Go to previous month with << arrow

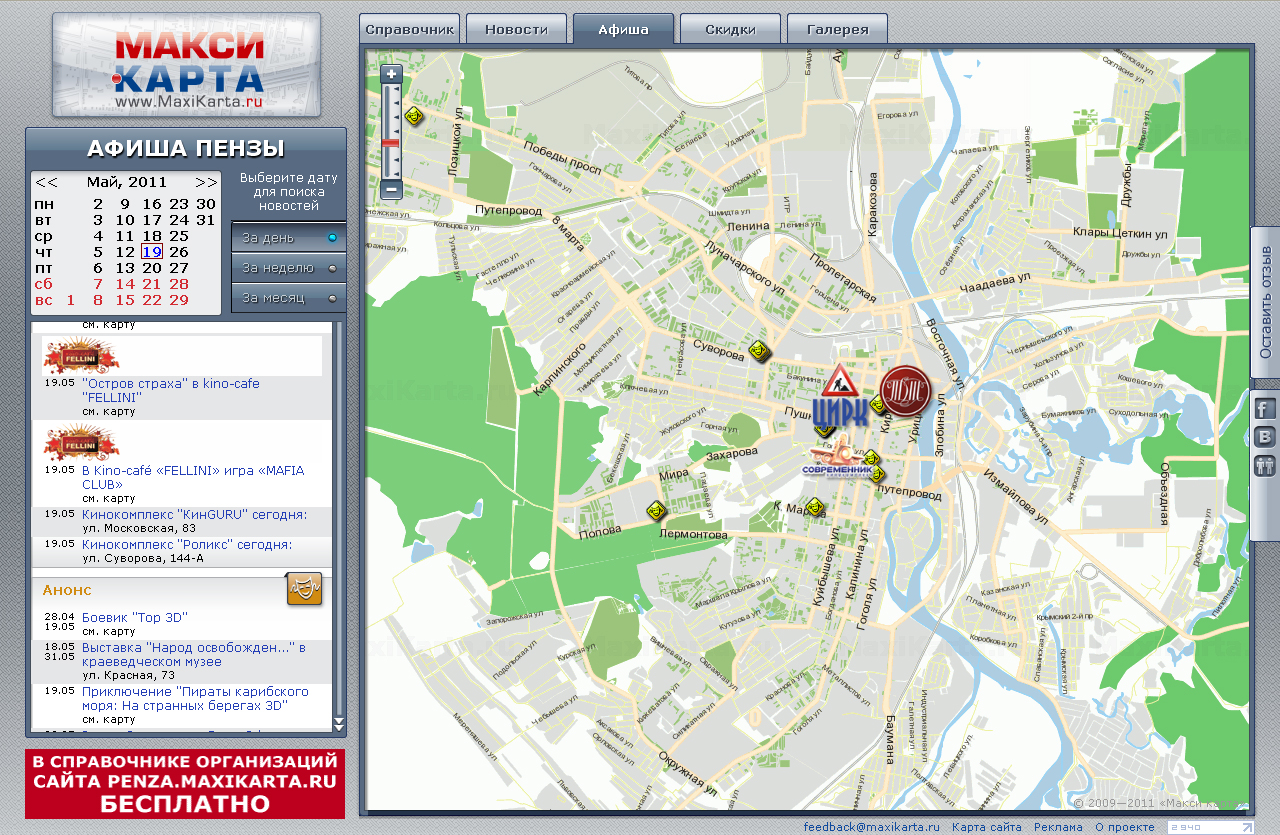pyautogui.click(x=47, y=183)
